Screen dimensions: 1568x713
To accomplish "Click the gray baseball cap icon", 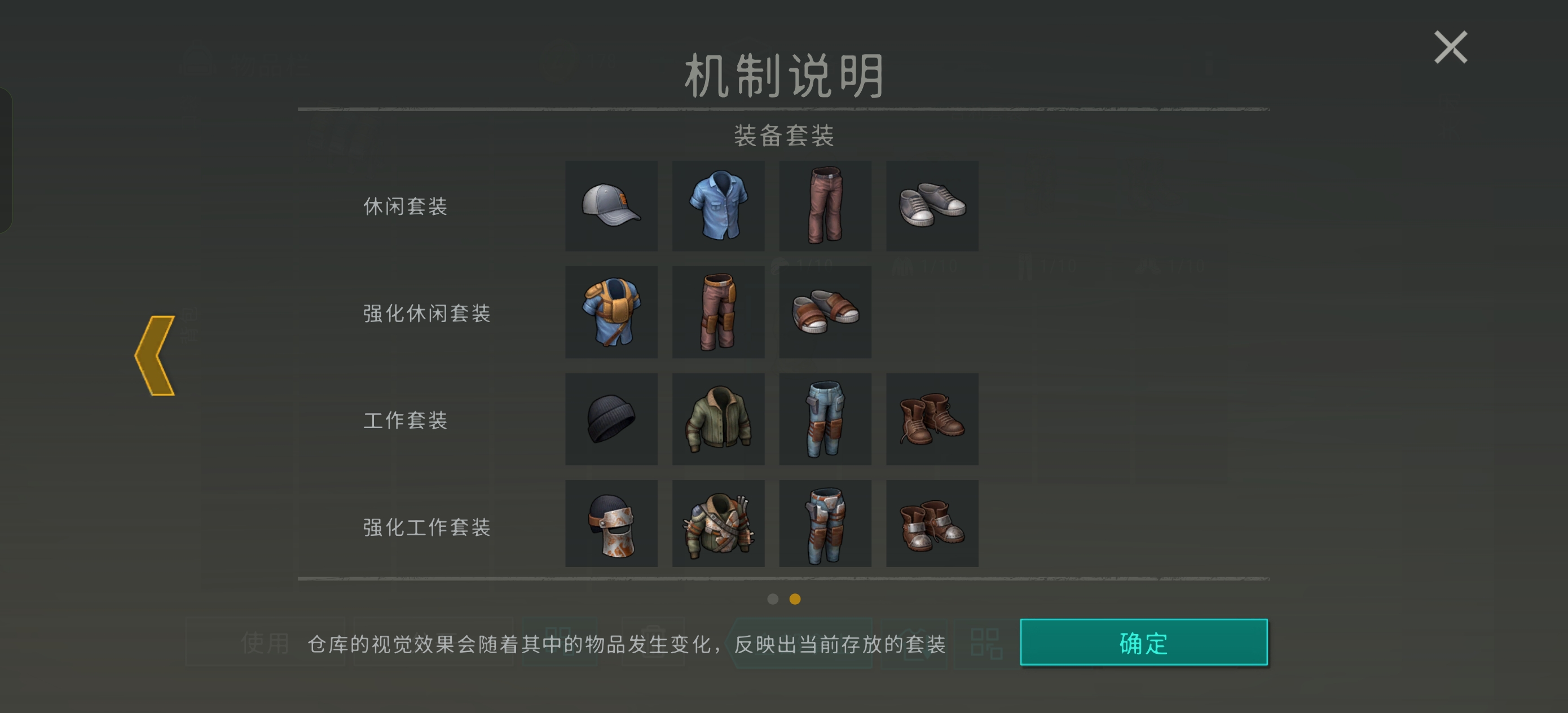I will [611, 206].
